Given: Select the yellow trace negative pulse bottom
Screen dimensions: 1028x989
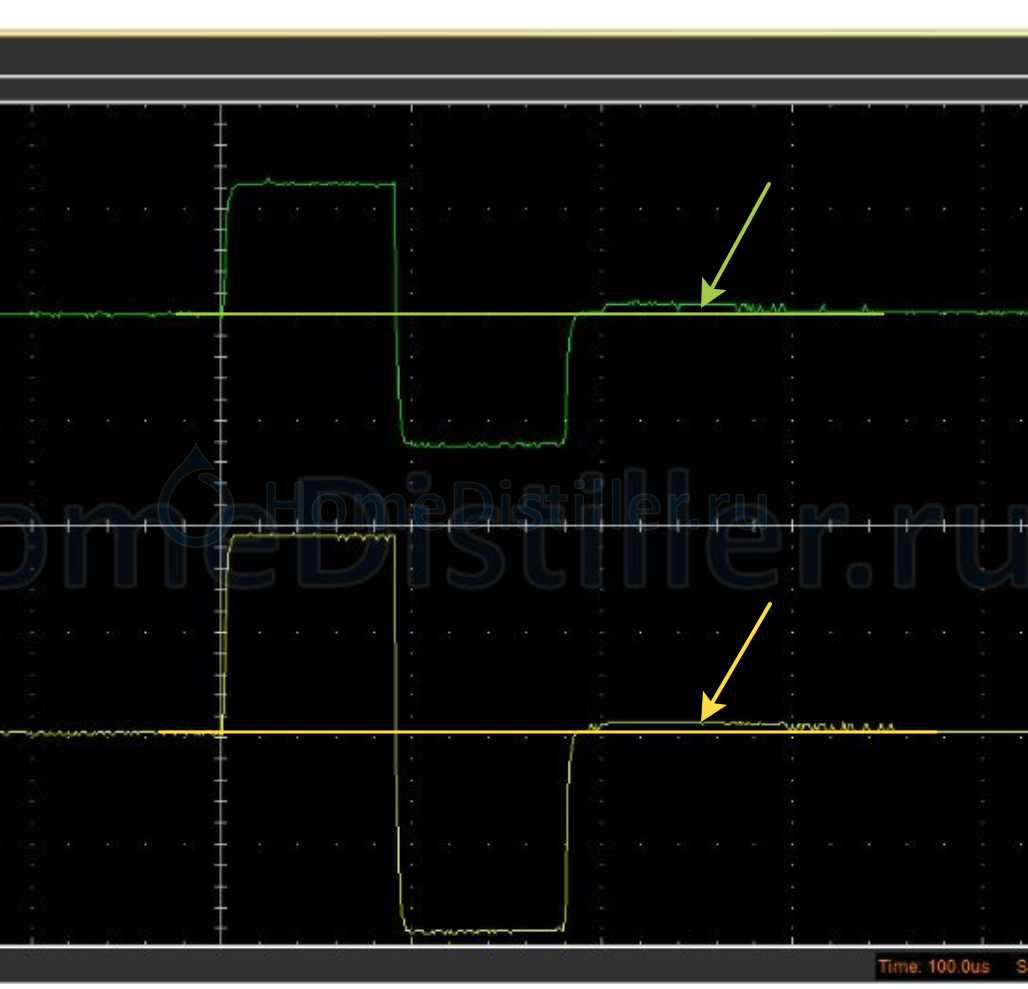Looking at the screenshot, I should pyautogui.click(x=482, y=931).
